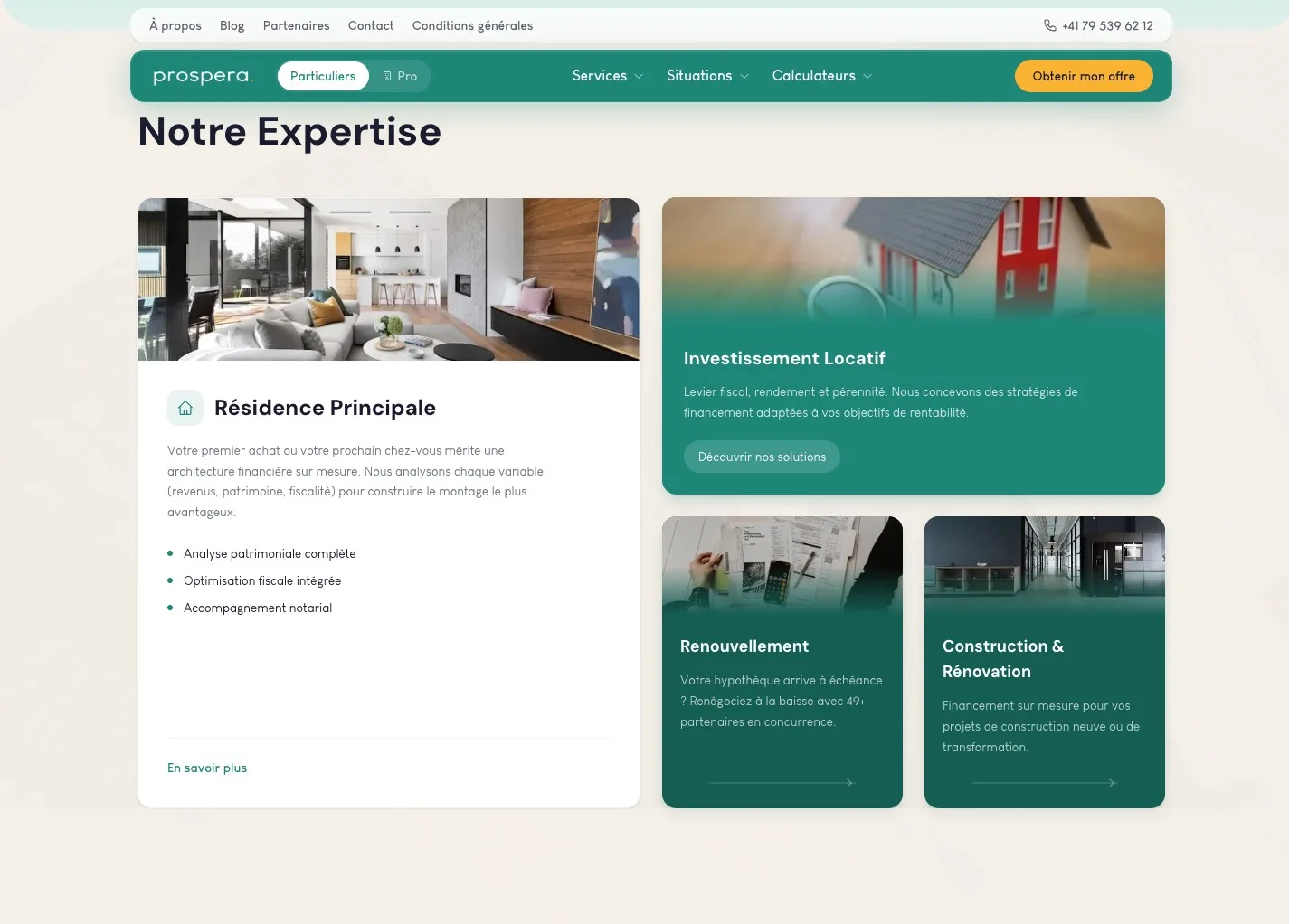Screen dimensions: 1289x924
Task: Open the Situations menu label
Action: (699, 76)
